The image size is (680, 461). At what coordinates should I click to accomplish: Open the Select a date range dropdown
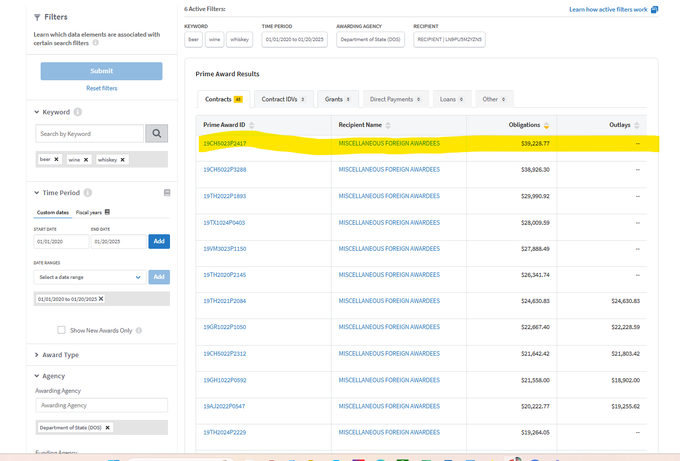89,277
